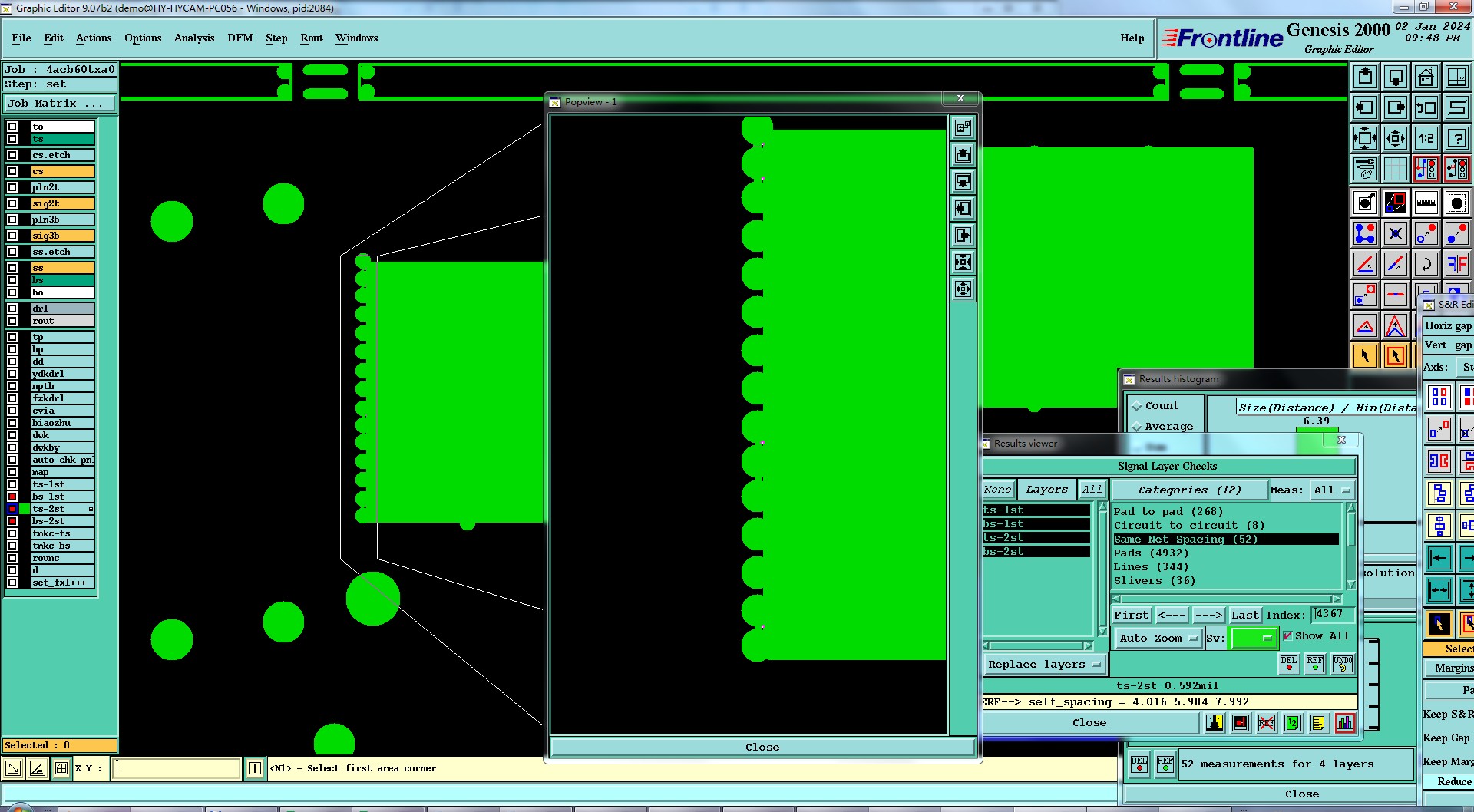1474x812 pixels.
Task: Click the delete feature X icon
Action: pyautogui.click(x=1396, y=233)
